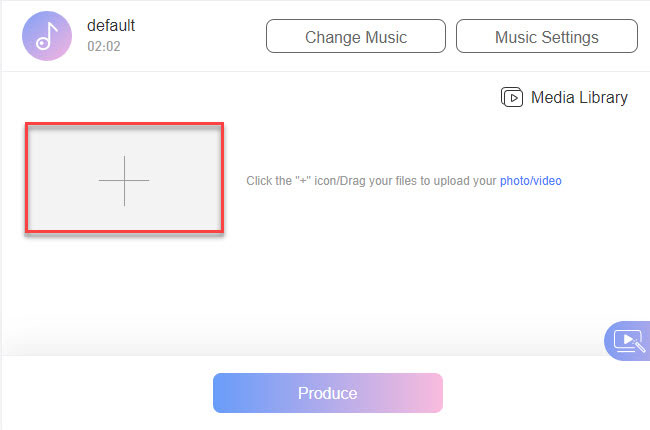Image resolution: width=650 pixels, height=430 pixels.
Task: Select the "default" music track name
Action: point(111,26)
